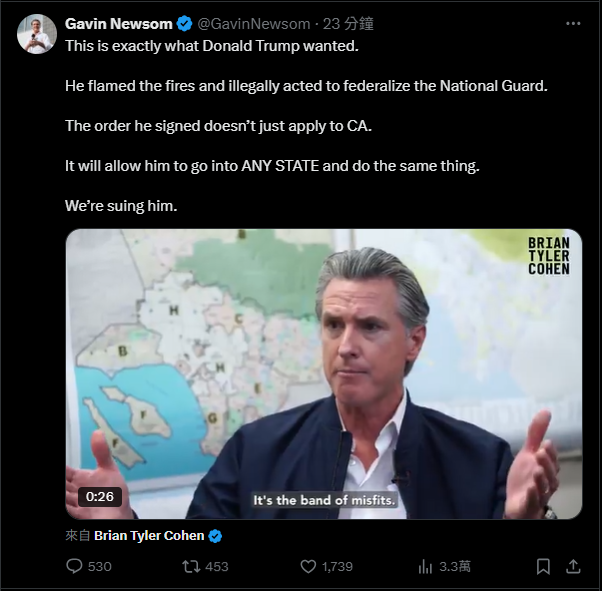The image size is (602, 591).
Task: Click the Brian Tyler Cohen video watermark
Action: point(548,255)
